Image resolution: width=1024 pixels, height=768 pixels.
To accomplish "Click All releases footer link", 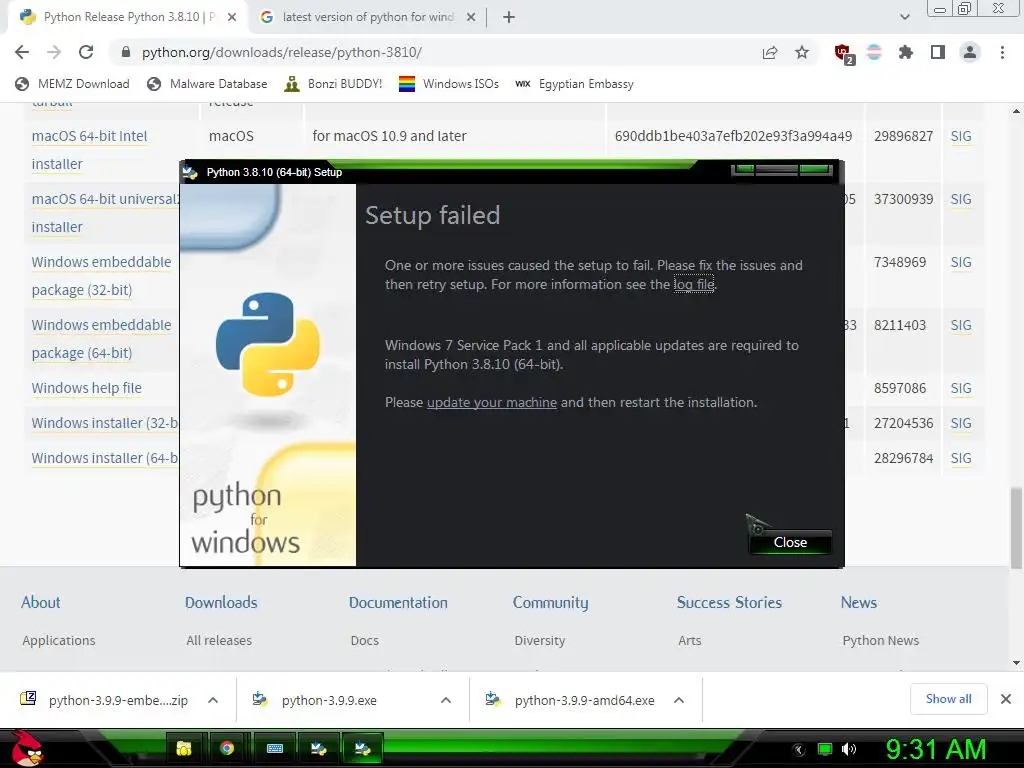I will (219, 641).
